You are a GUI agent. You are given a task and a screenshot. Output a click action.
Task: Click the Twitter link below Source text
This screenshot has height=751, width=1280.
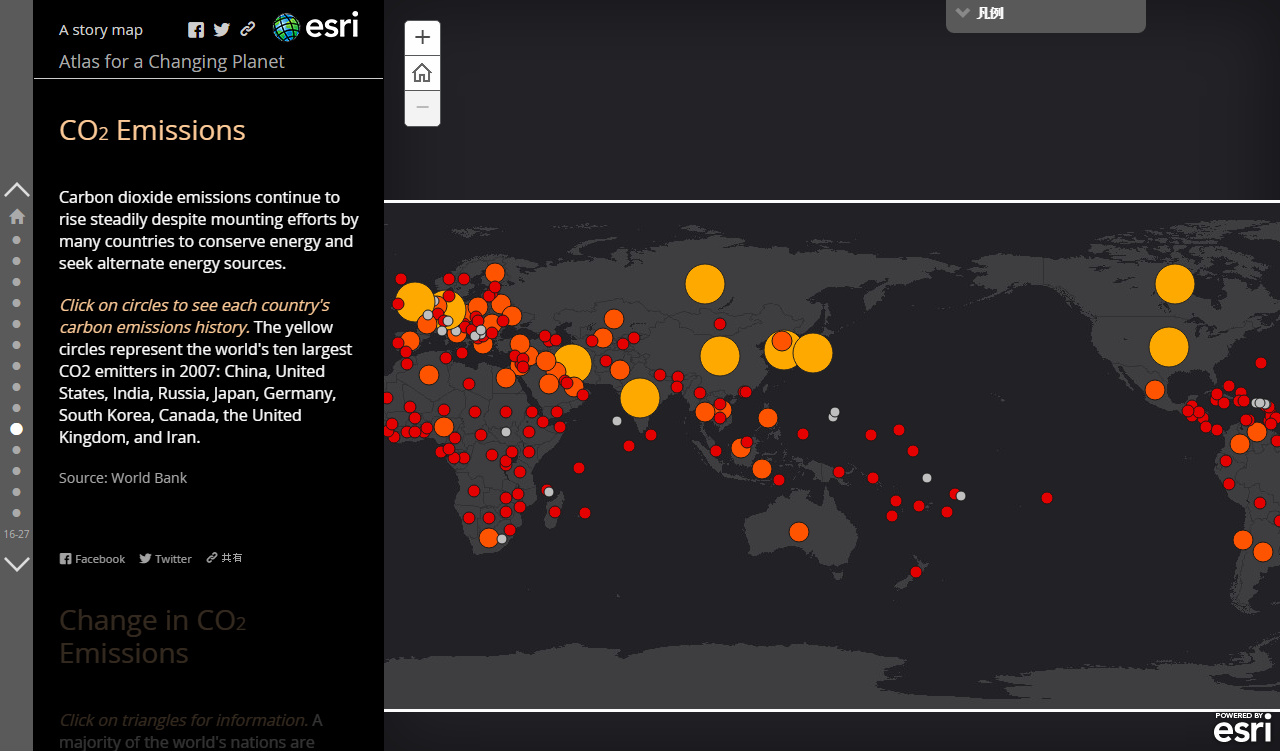tap(165, 559)
